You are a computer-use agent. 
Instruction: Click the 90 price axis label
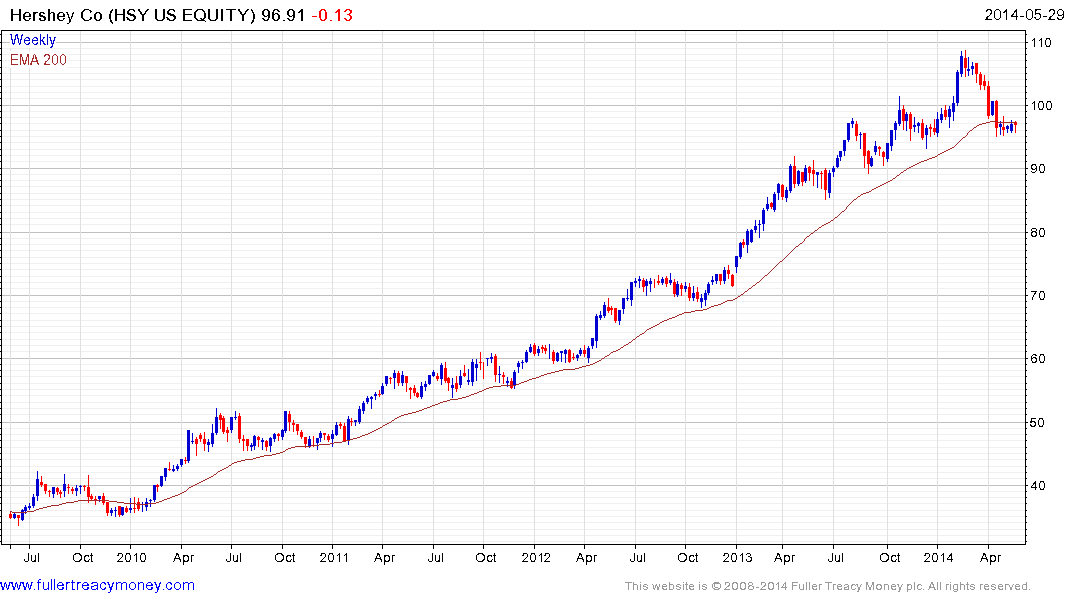pyautogui.click(x=1038, y=169)
